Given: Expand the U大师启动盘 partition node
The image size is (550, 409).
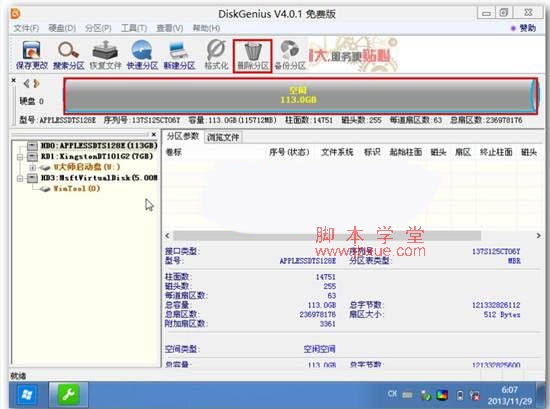Looking at the screenshot, I should click(x=33, y=167).
